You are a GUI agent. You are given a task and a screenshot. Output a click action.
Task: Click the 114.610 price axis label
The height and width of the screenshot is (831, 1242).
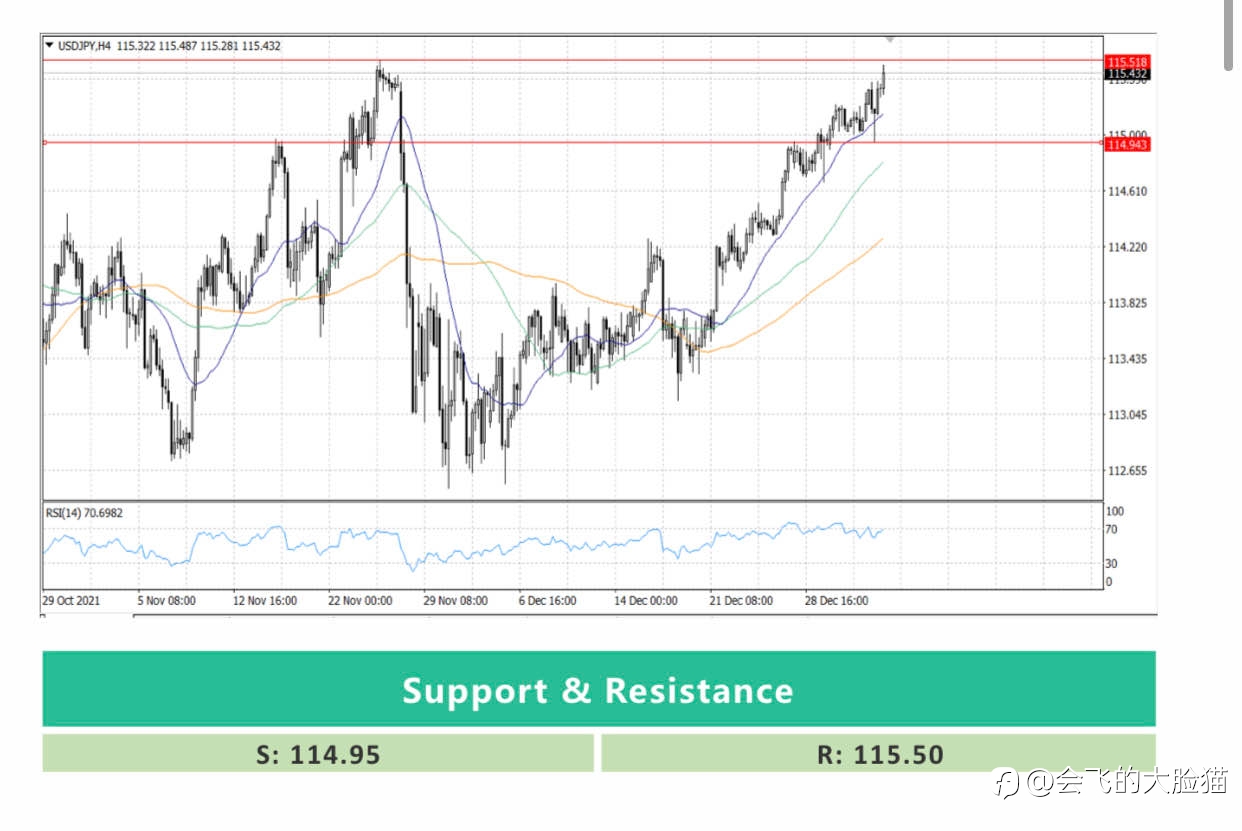pos(1127,191)
